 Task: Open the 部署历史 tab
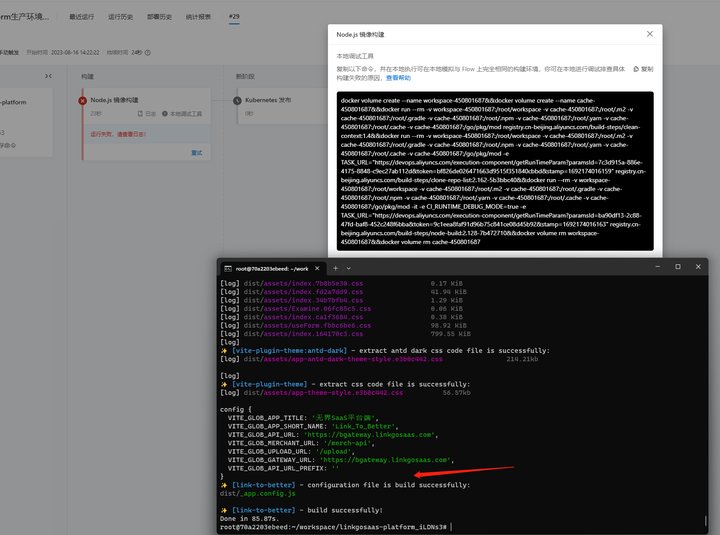click(159, 17)
